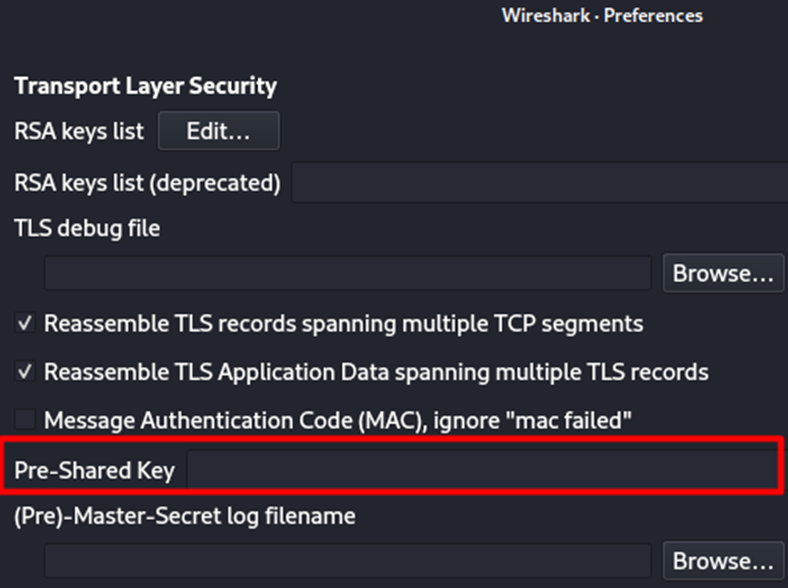Enable the ignore "mac failed" checkbox box

coord(26,420)
